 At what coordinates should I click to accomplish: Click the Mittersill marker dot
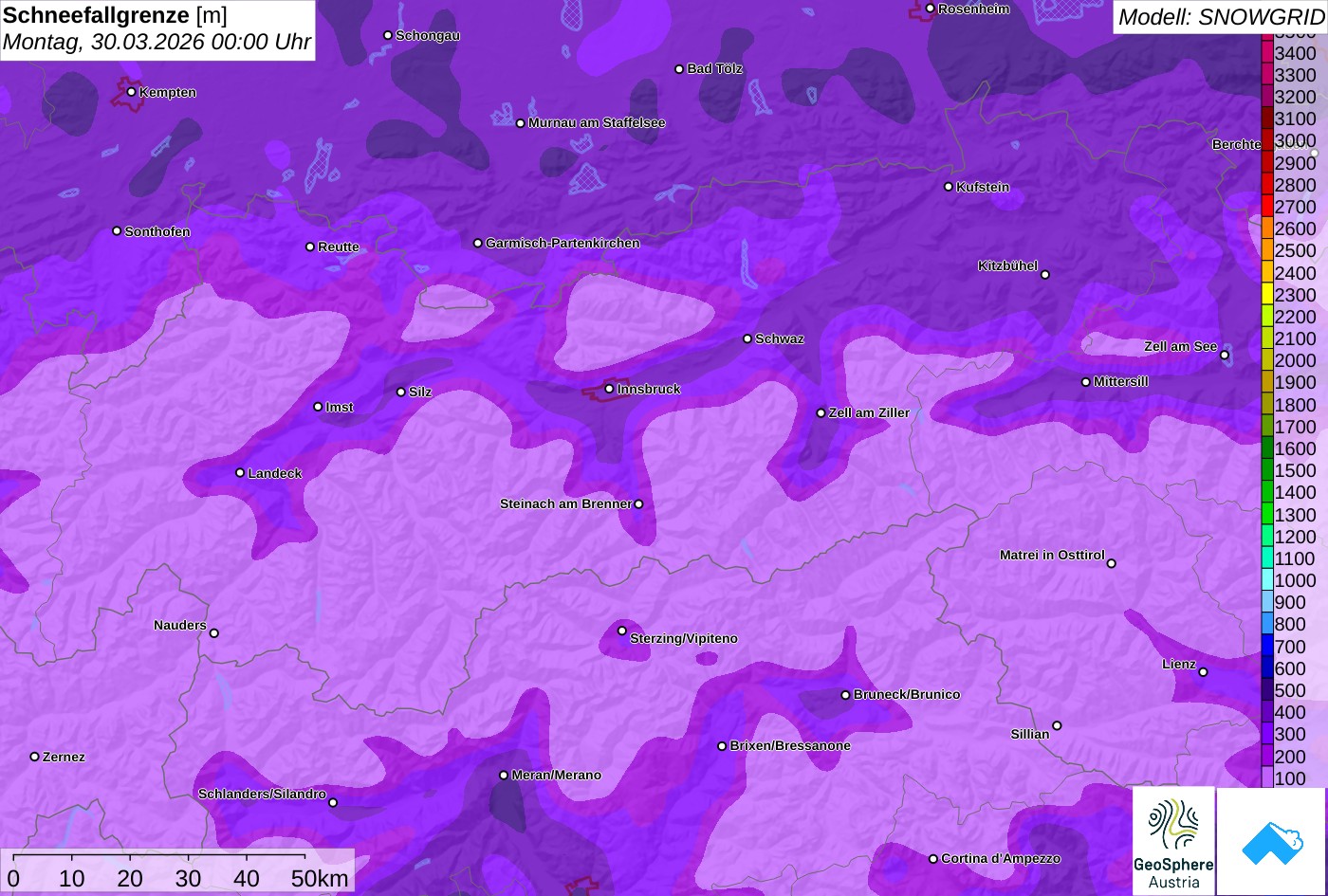click(x=1086, y=382)
